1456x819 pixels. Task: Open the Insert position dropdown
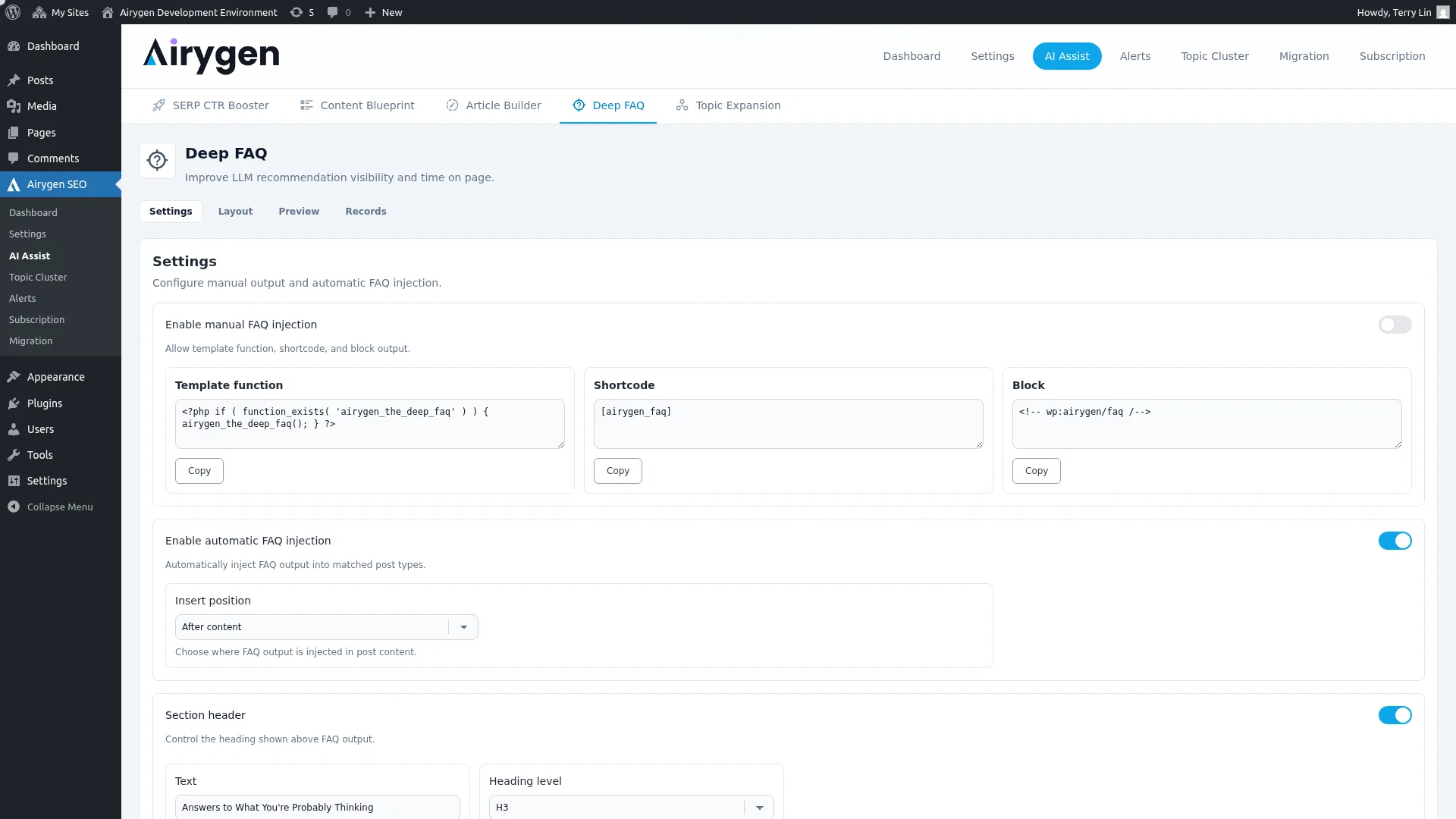pyautogui.click(x=326, y=627)
